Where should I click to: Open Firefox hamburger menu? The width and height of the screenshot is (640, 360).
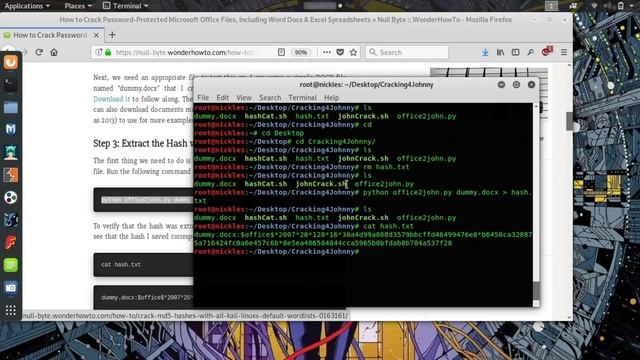pos(564,52)
